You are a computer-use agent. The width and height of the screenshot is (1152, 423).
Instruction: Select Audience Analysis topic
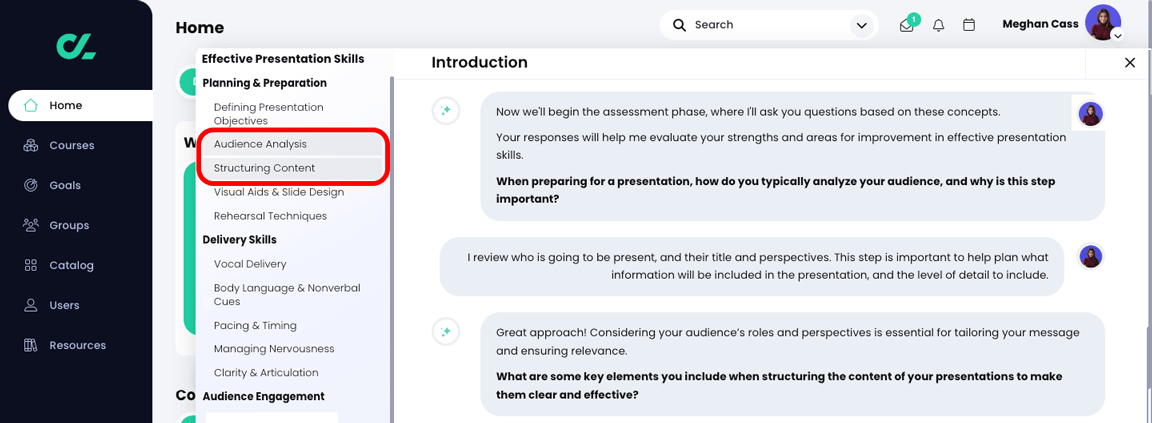click(260, 144)
